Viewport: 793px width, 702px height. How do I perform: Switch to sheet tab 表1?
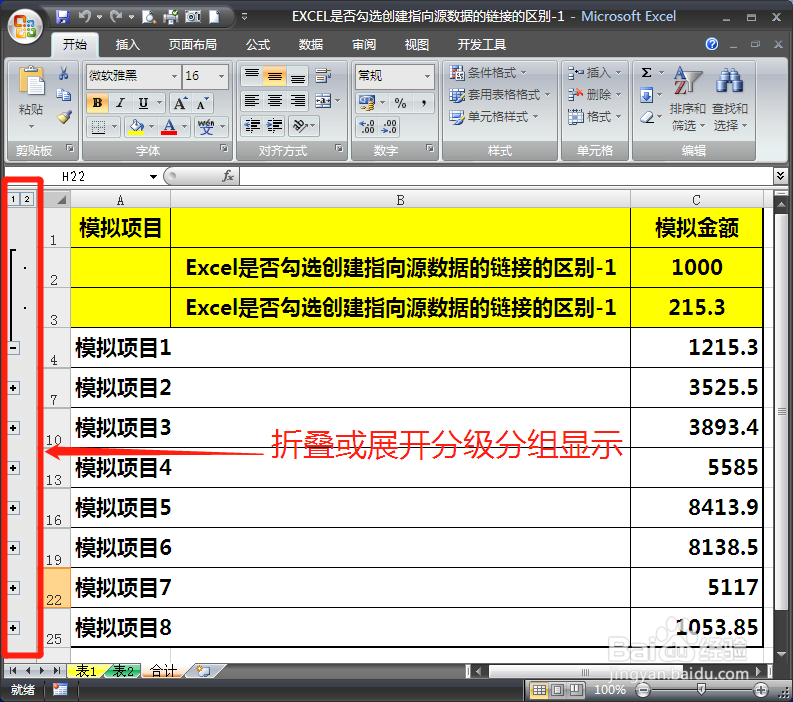(86, 671)
